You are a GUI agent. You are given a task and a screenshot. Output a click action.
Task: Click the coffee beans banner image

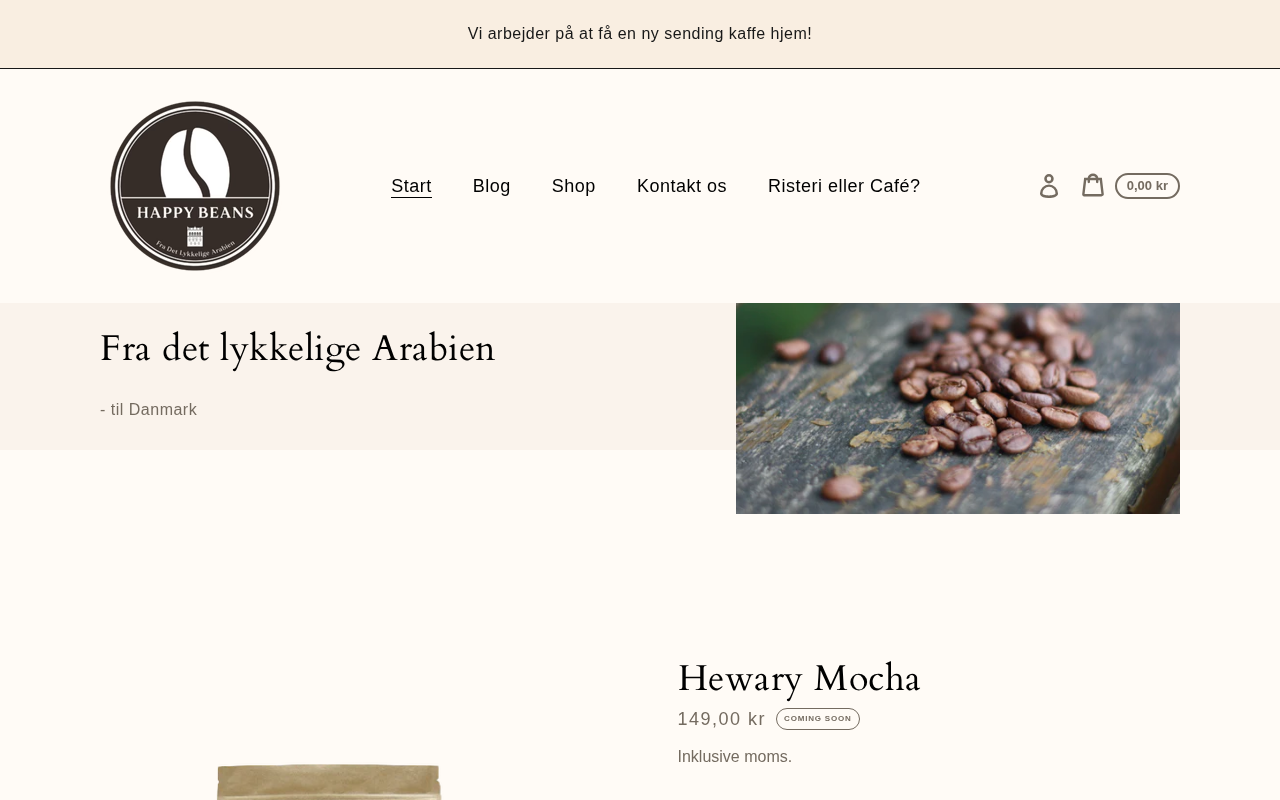[958, 408]
